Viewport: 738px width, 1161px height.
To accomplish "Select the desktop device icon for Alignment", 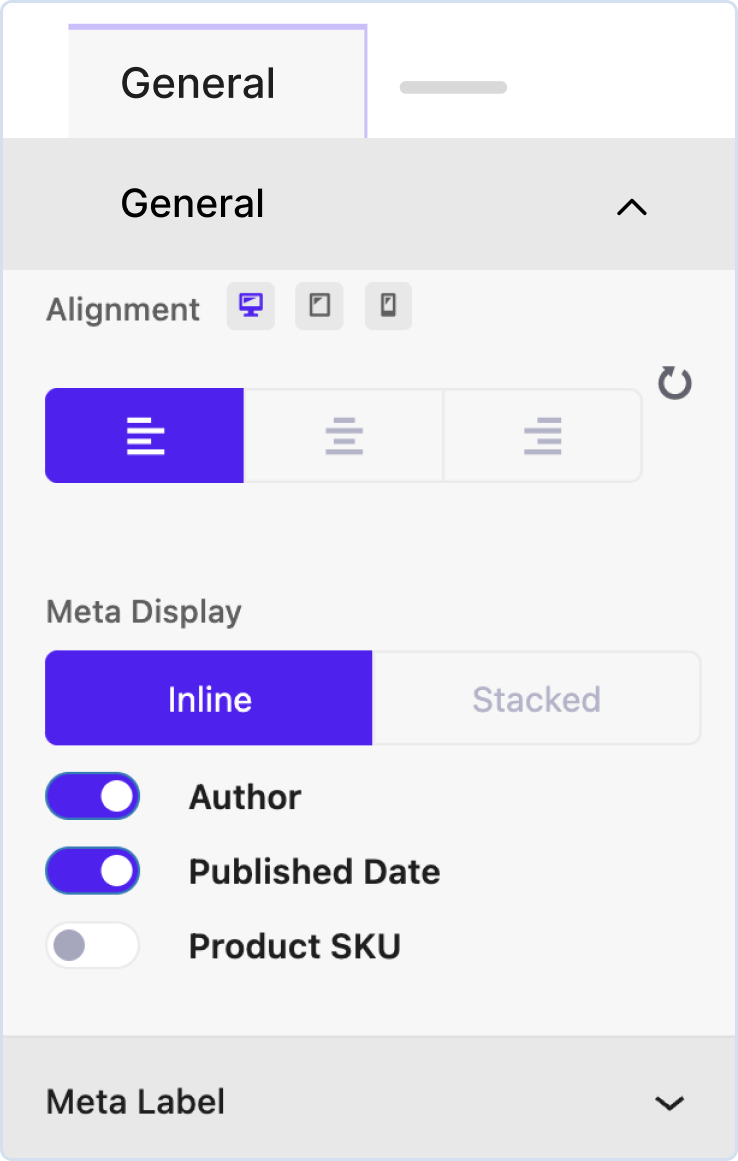I will coord(250,306).
